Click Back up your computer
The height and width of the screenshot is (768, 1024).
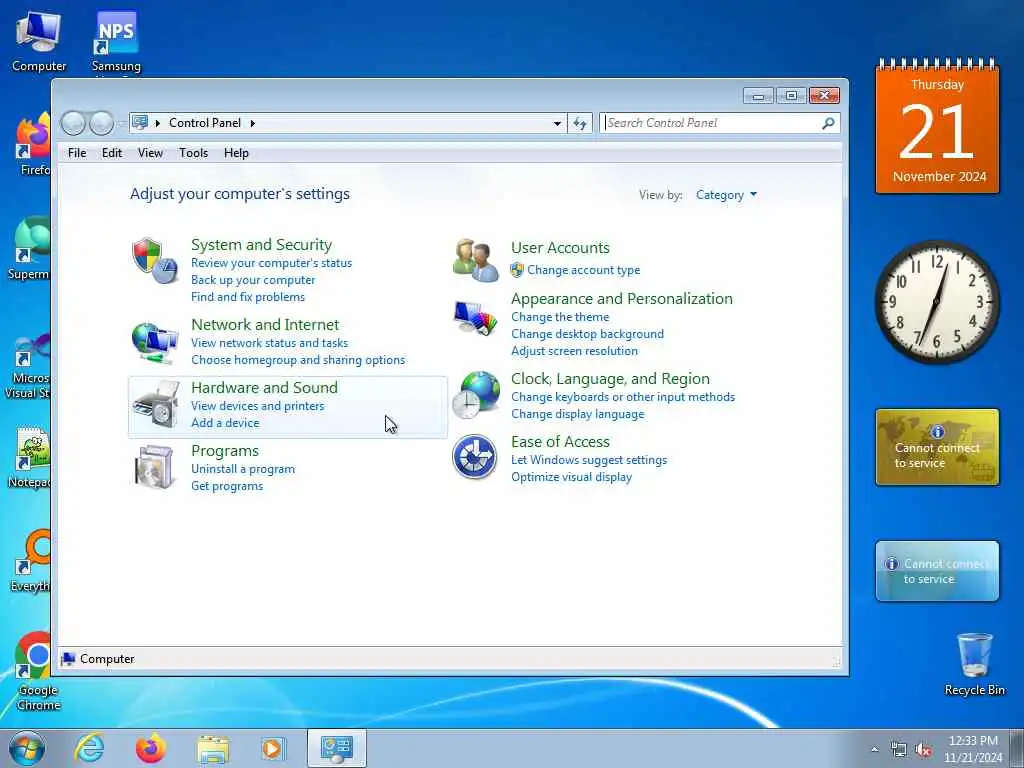(x=253, y=280)
